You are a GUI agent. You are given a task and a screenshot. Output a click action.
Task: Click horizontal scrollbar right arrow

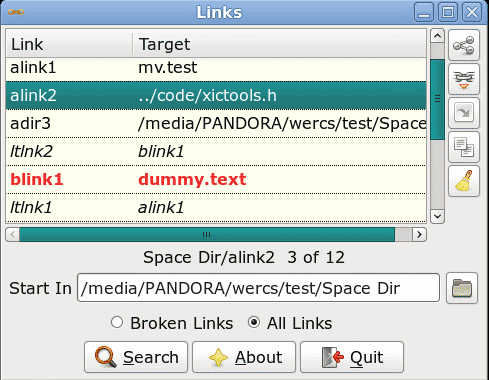click(419, 235)
